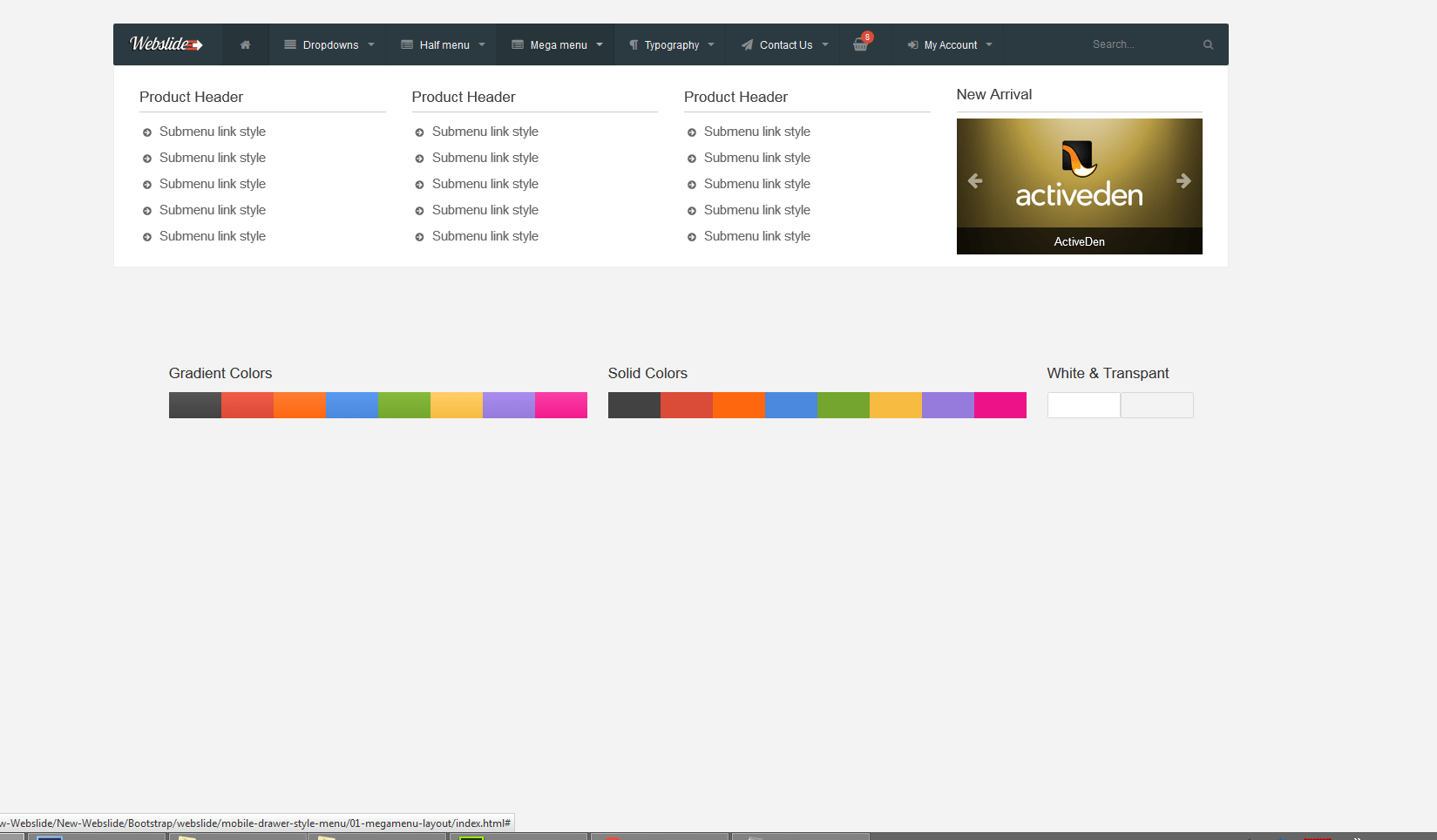
Task: Open the Dropdowns menu item
Action: point(328,44)
